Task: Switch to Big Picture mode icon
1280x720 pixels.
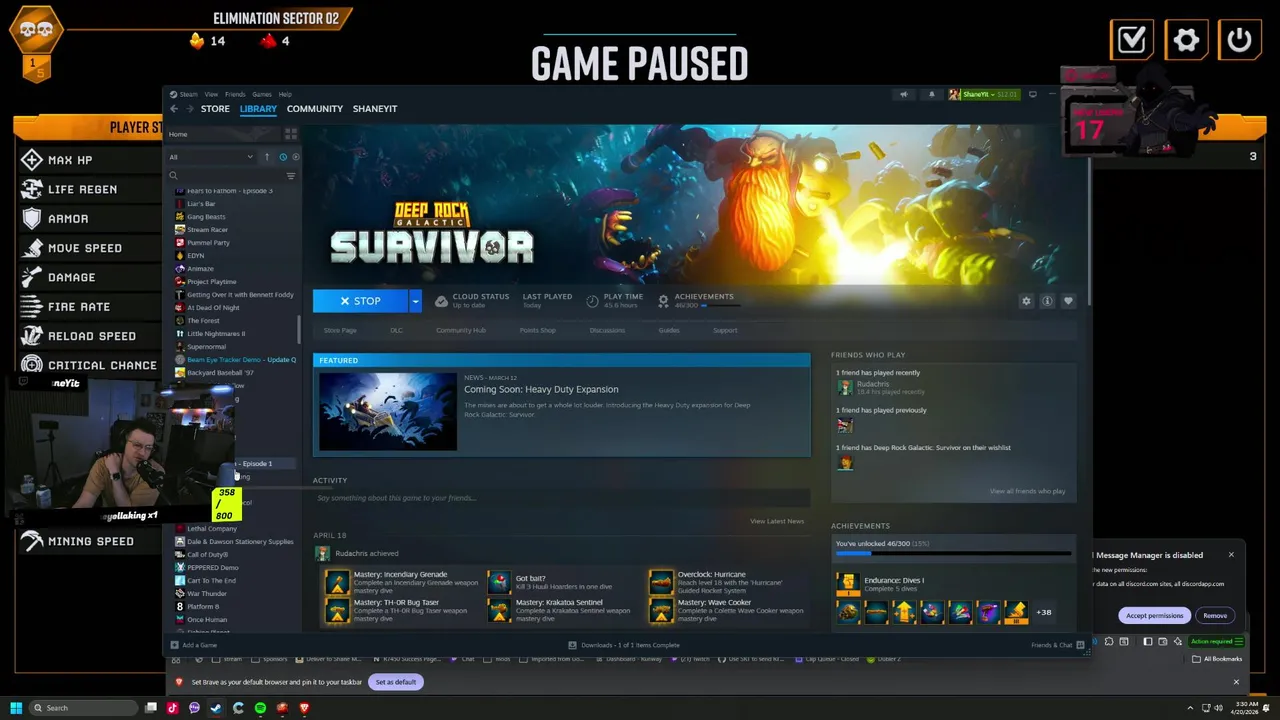Action: [1032, 95]
